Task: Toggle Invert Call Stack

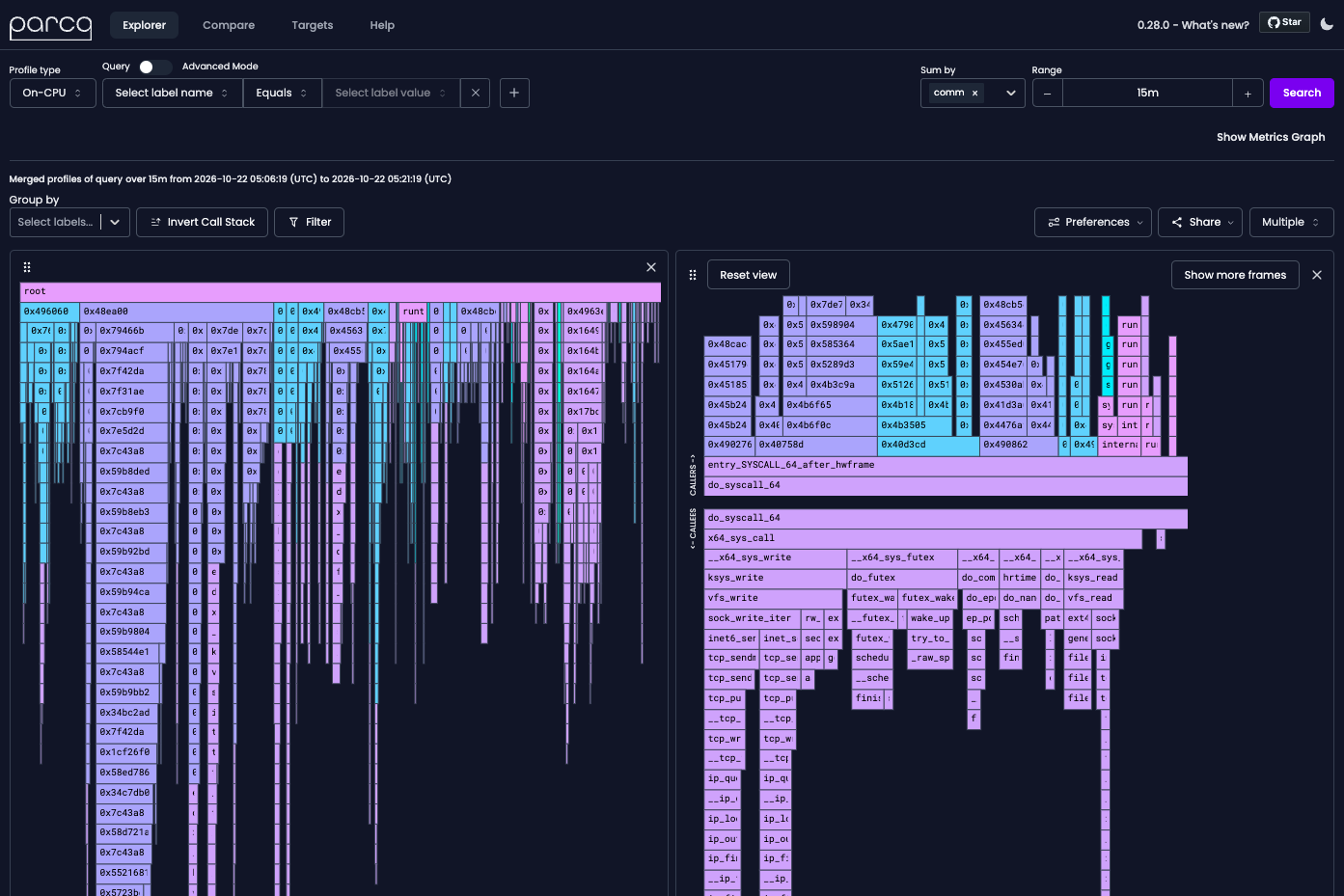Action: pyautogui.click(x=203, y=222)
